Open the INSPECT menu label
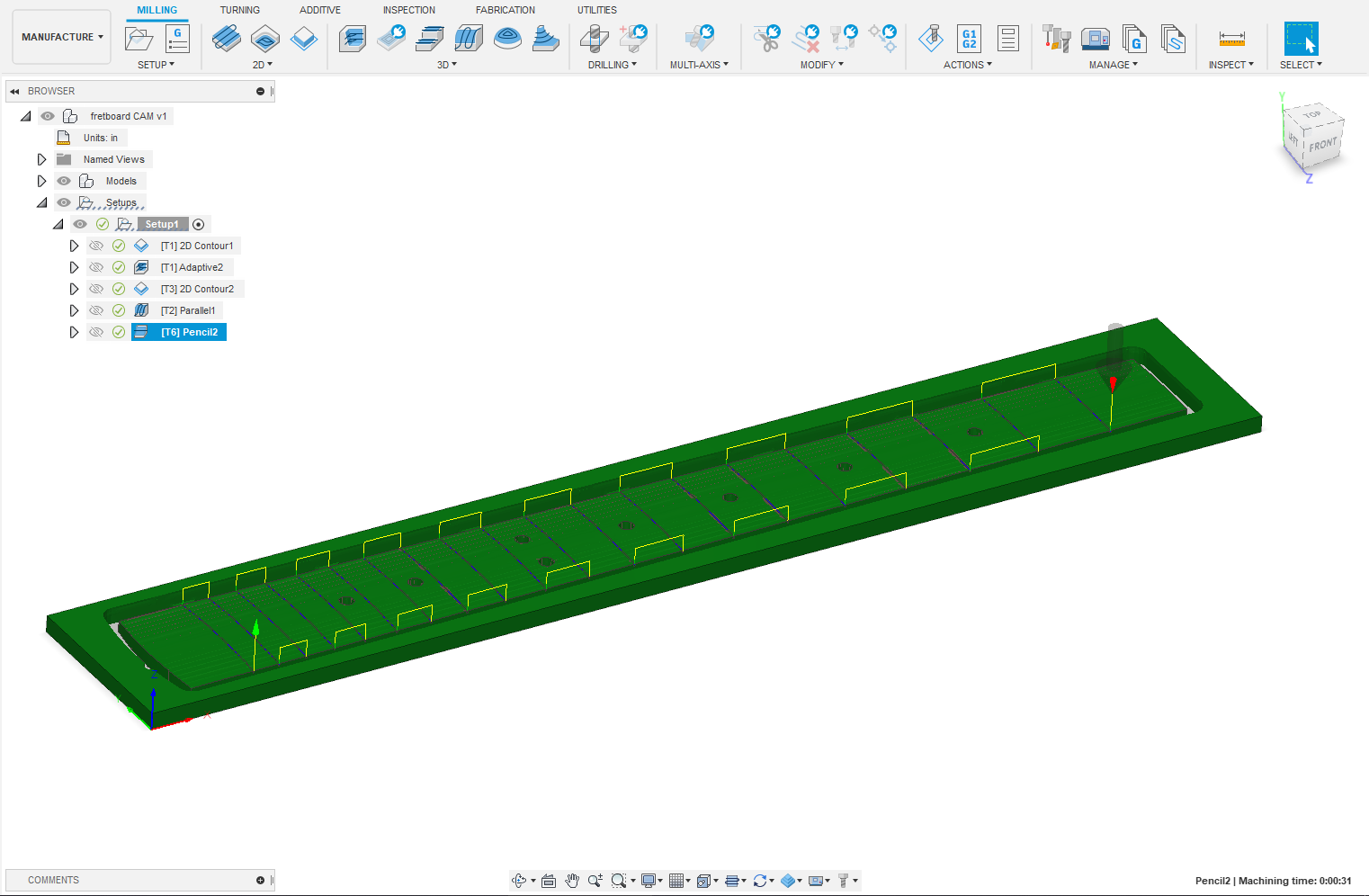The height and width of the screenshot is (896, 1369). (1231, 65)
